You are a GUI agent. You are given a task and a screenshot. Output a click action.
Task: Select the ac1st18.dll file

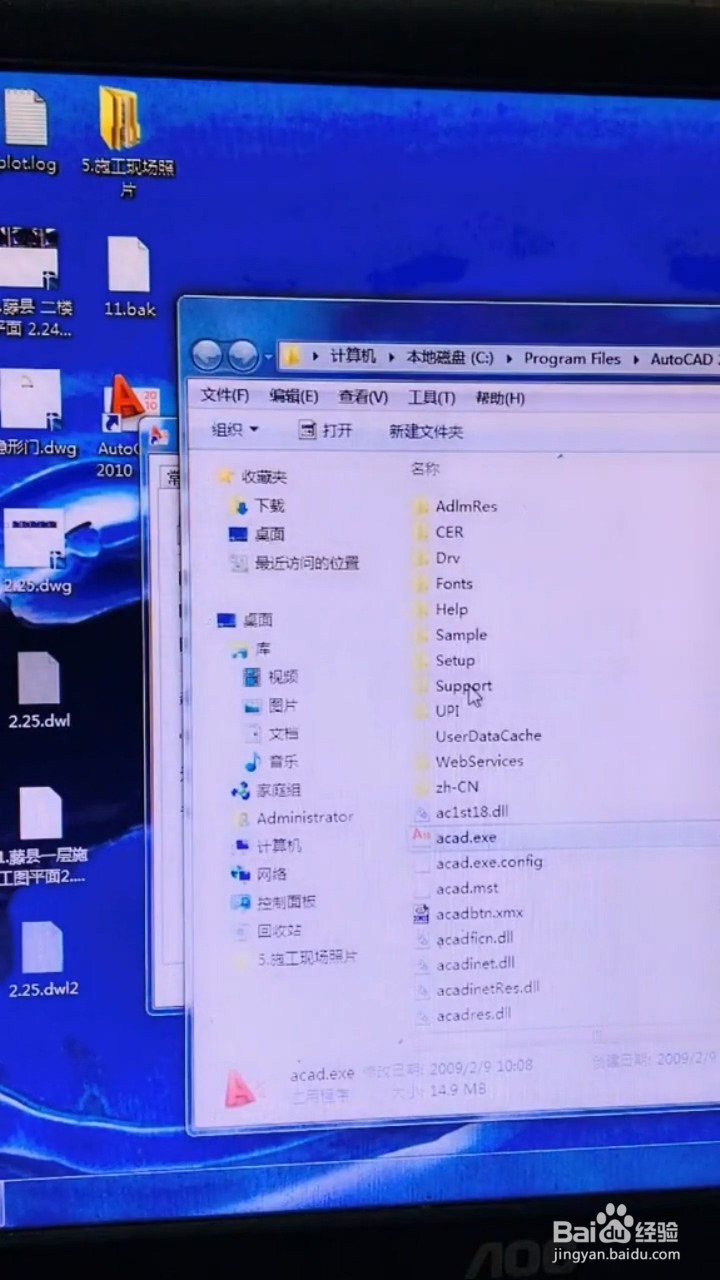pos(461,812)
